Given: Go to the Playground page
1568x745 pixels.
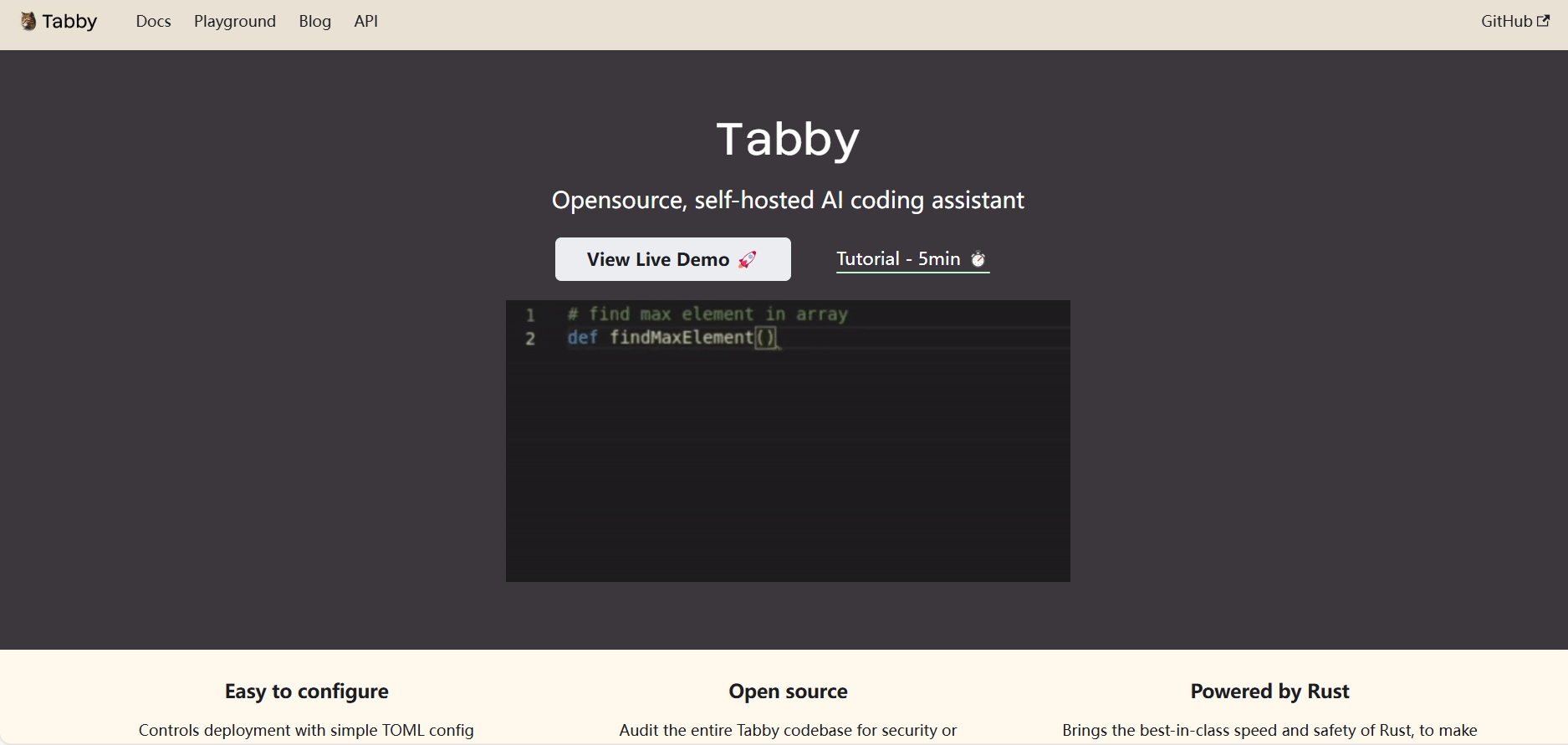Looking at the screenshot, I should 234,22.
